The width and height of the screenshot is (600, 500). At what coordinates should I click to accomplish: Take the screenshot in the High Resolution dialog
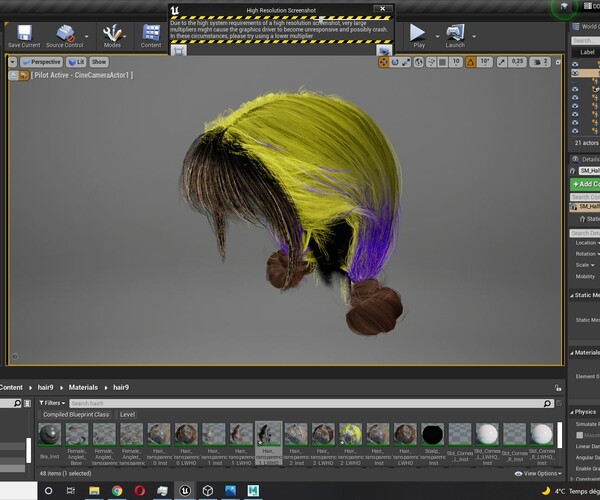pyautogui.click(x=384, y=51)
